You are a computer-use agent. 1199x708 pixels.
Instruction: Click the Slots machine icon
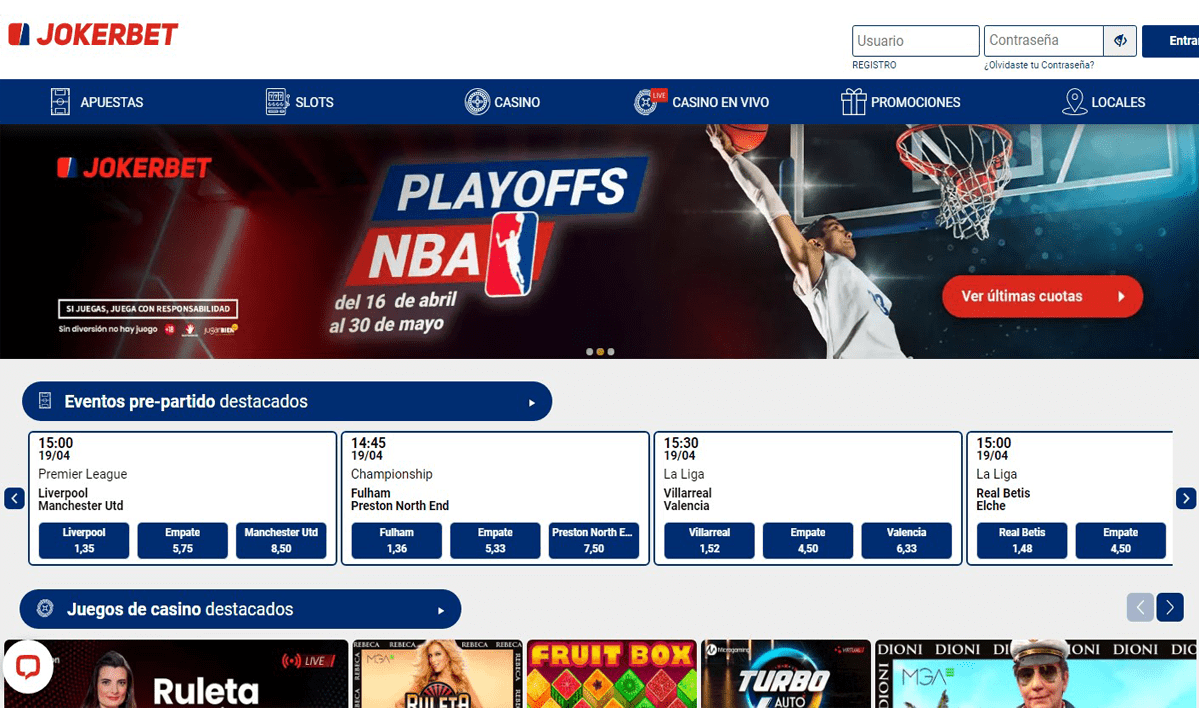coord(277,102)
